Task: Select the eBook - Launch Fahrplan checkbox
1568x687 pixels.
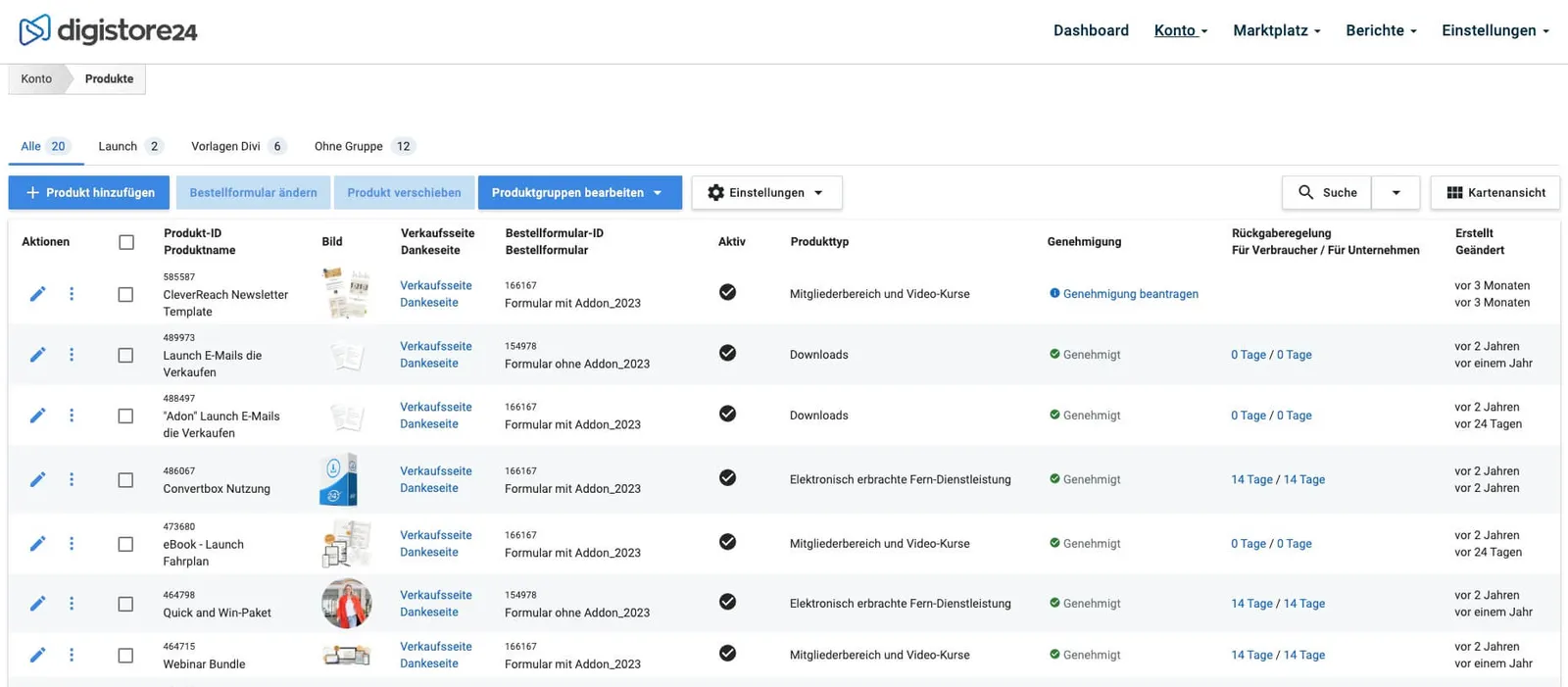Action: (x=125, y=544)
